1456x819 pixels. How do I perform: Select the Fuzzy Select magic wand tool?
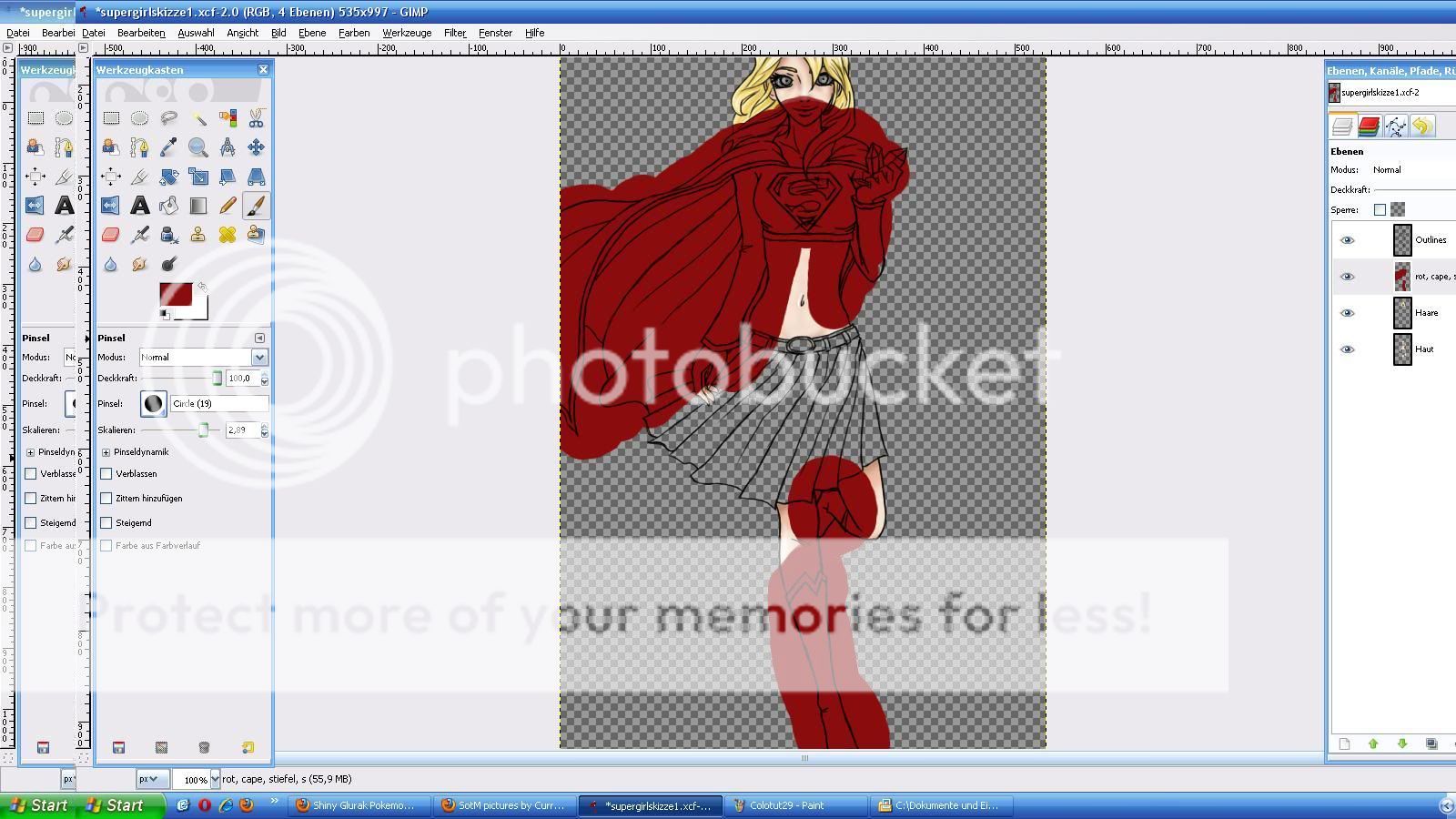(x=197, y=117)
